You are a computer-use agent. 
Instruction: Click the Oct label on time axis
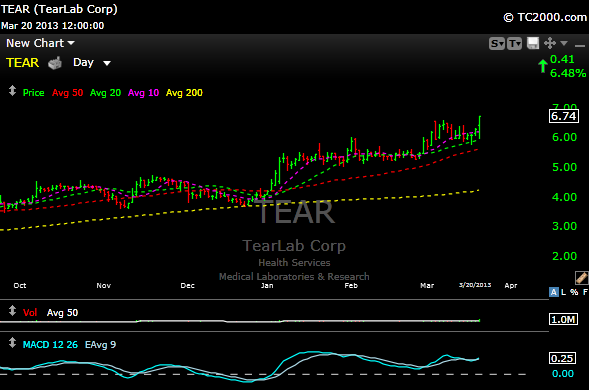20,286
